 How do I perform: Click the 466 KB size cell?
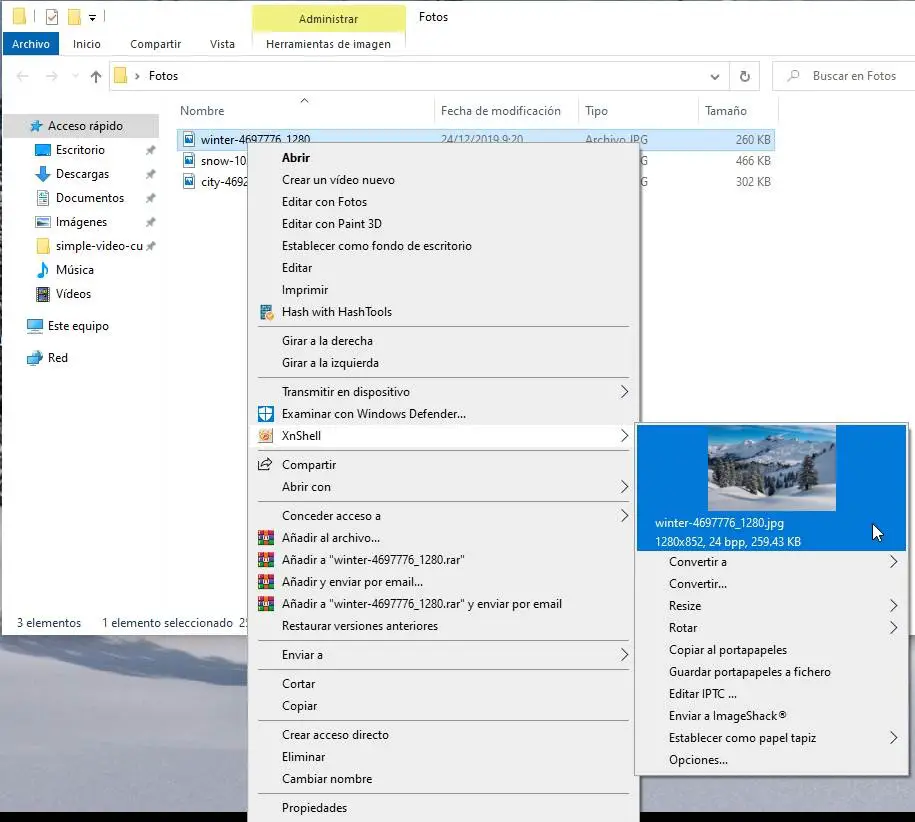[x=753, y=160]
